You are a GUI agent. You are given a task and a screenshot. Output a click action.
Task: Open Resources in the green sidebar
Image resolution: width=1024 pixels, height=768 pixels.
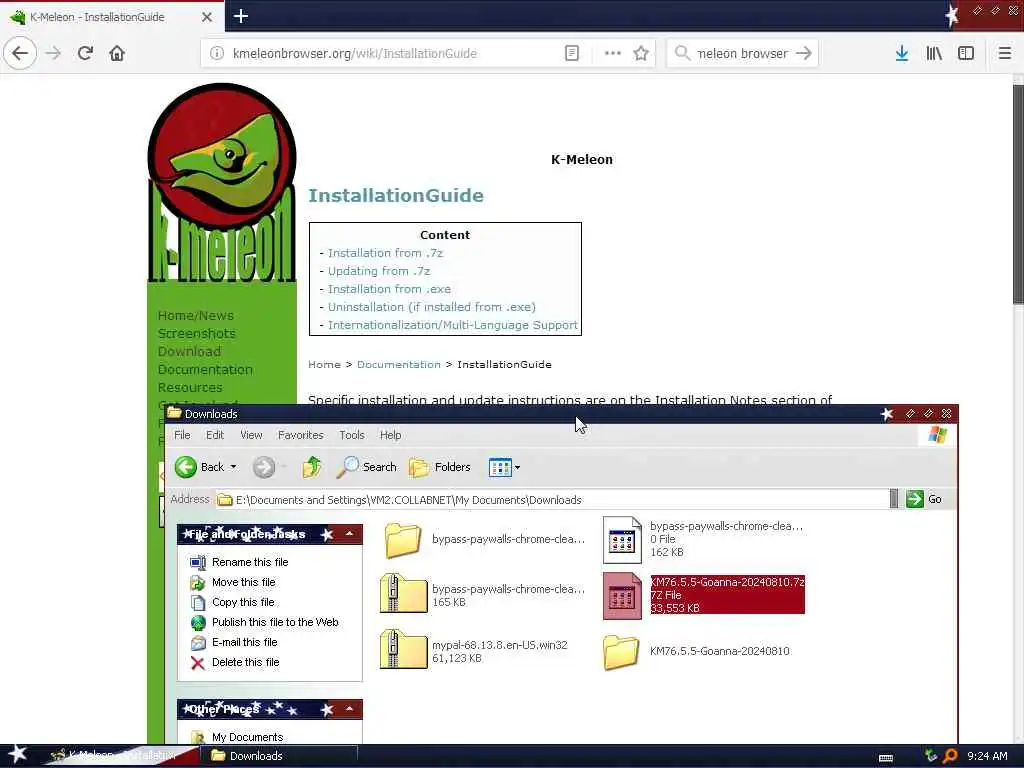tap(190, 387)
